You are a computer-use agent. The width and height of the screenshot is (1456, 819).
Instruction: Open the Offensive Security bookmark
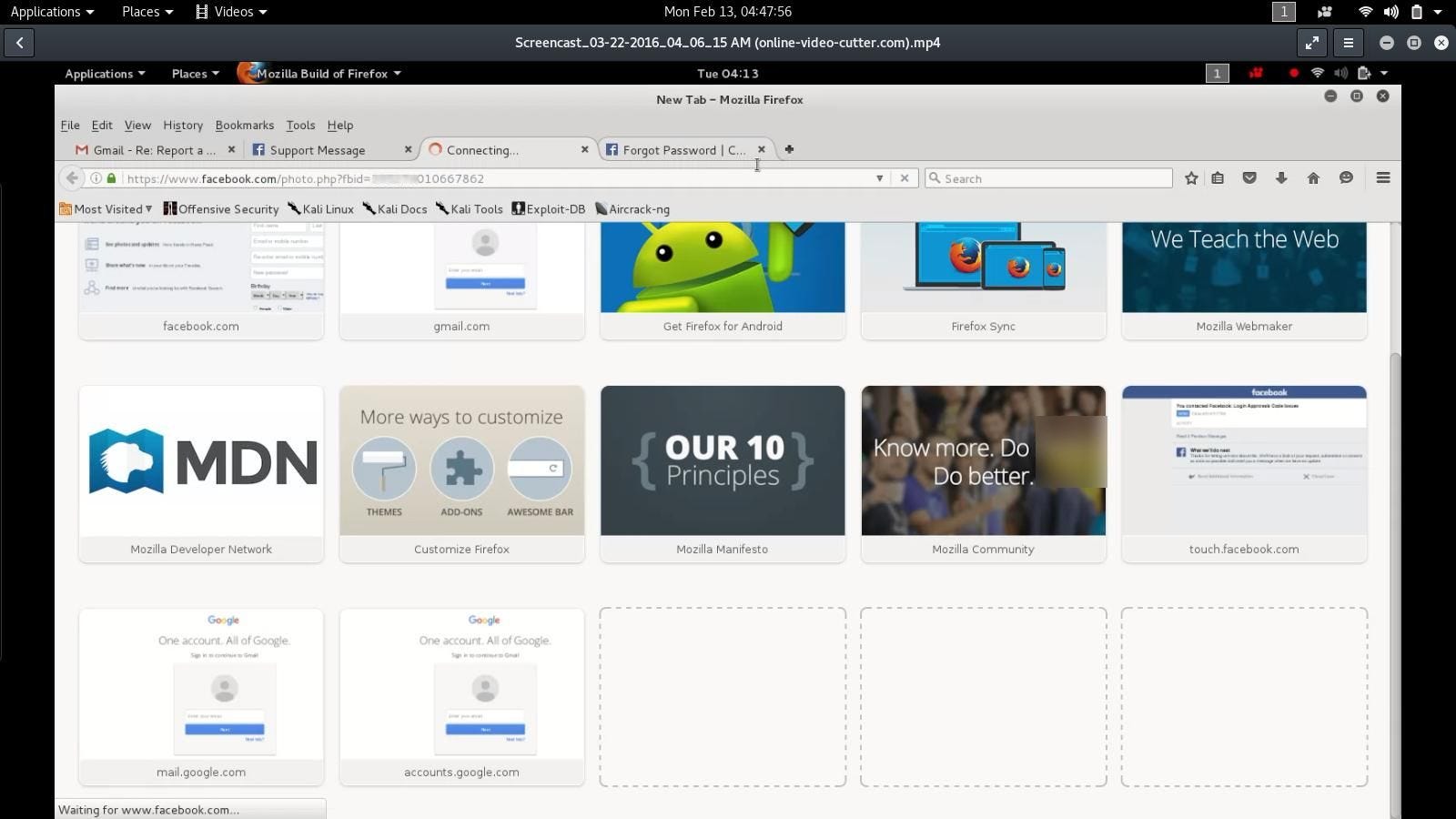point(221,209)
